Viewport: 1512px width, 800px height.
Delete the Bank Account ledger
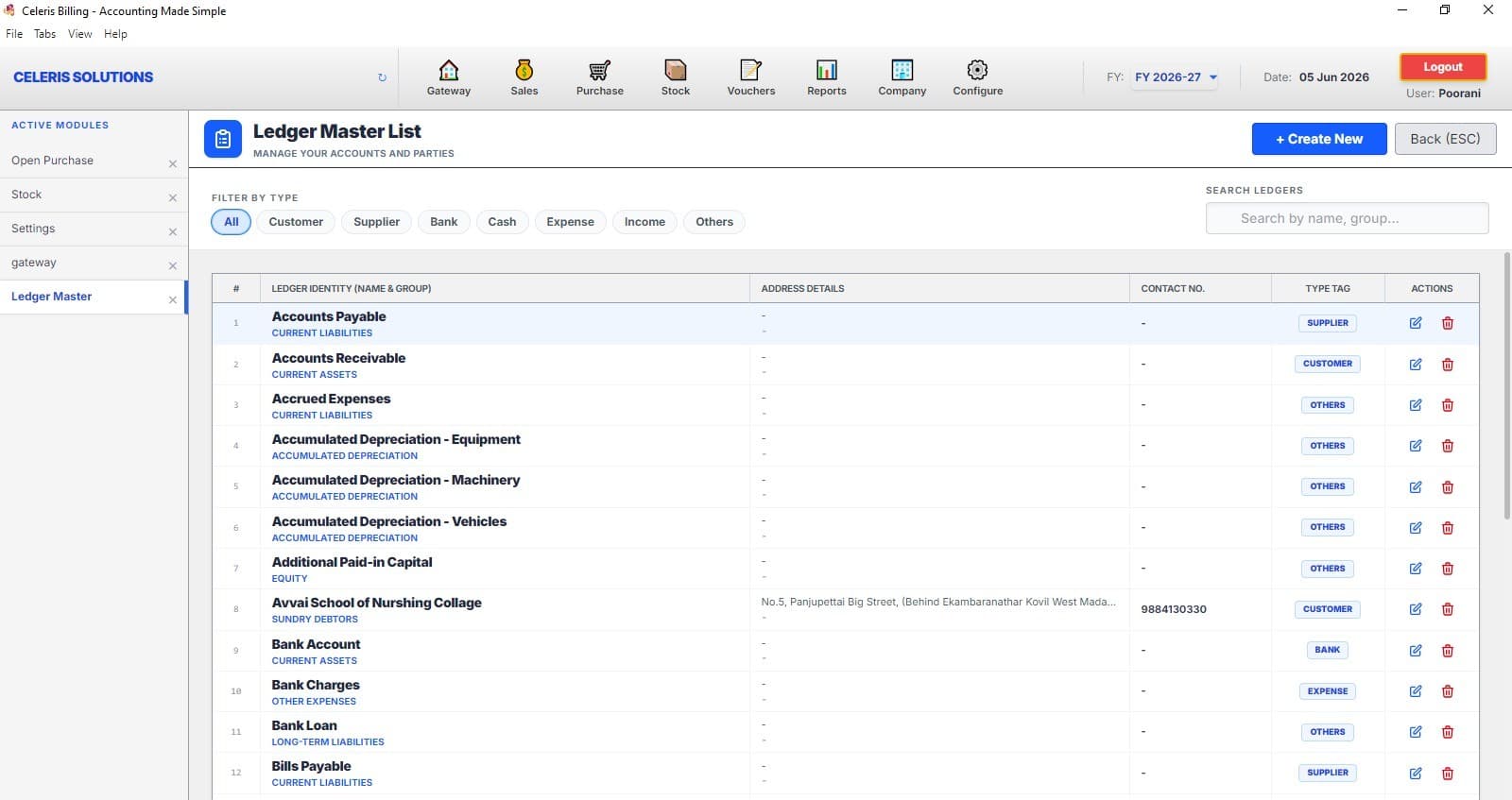[x=1447, y=651]
